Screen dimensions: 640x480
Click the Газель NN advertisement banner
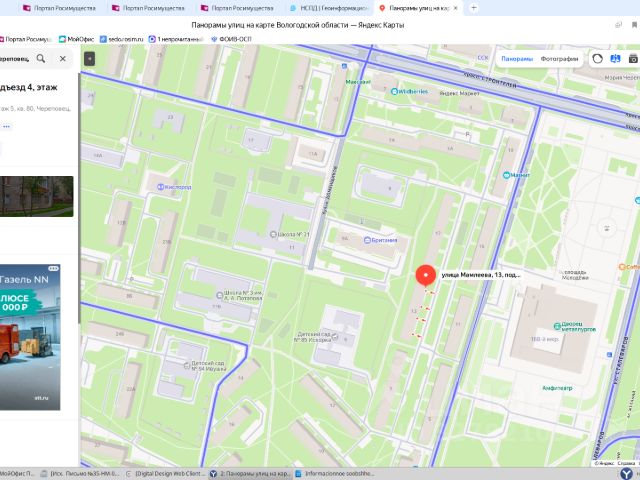[x=30, y=337]
